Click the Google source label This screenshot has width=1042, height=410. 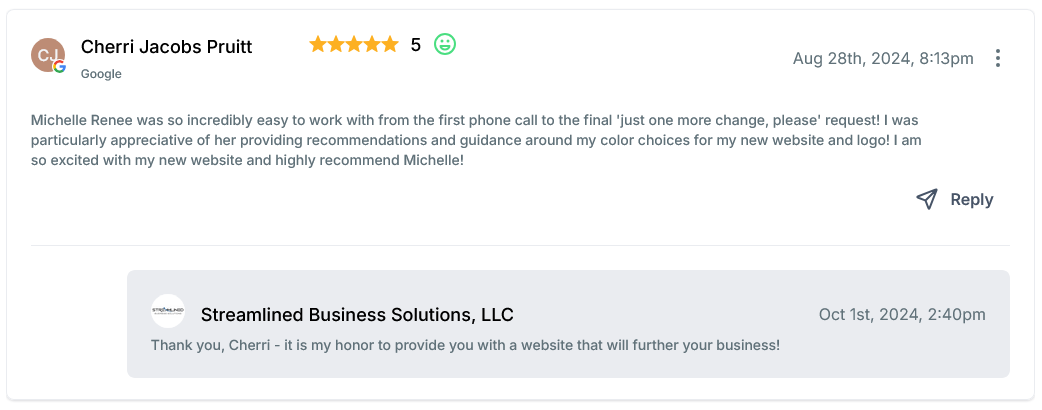[x=101, y=73]
